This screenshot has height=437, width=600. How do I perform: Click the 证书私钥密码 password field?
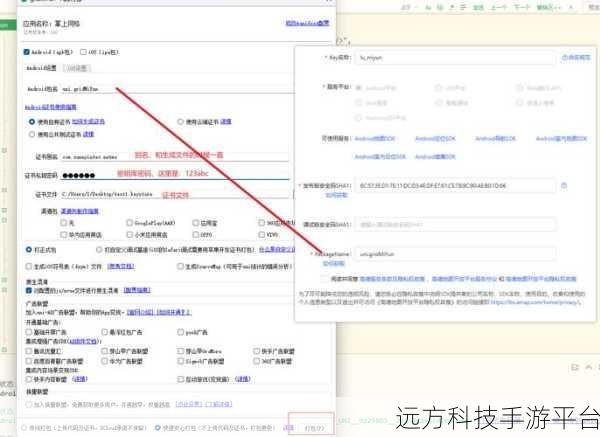tap(175, 175)
